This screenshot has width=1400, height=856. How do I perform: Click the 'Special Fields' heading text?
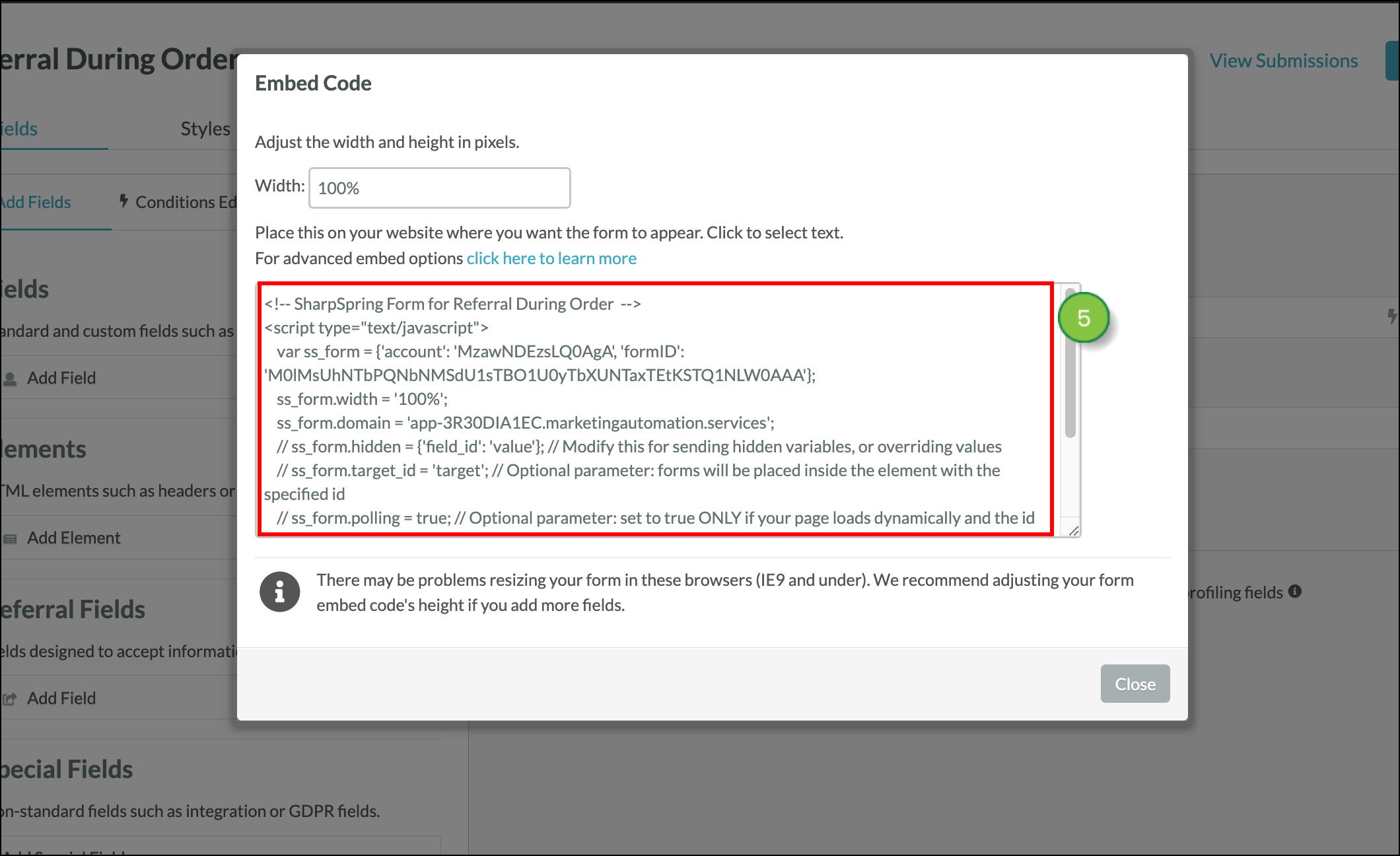tap(66, 769)
